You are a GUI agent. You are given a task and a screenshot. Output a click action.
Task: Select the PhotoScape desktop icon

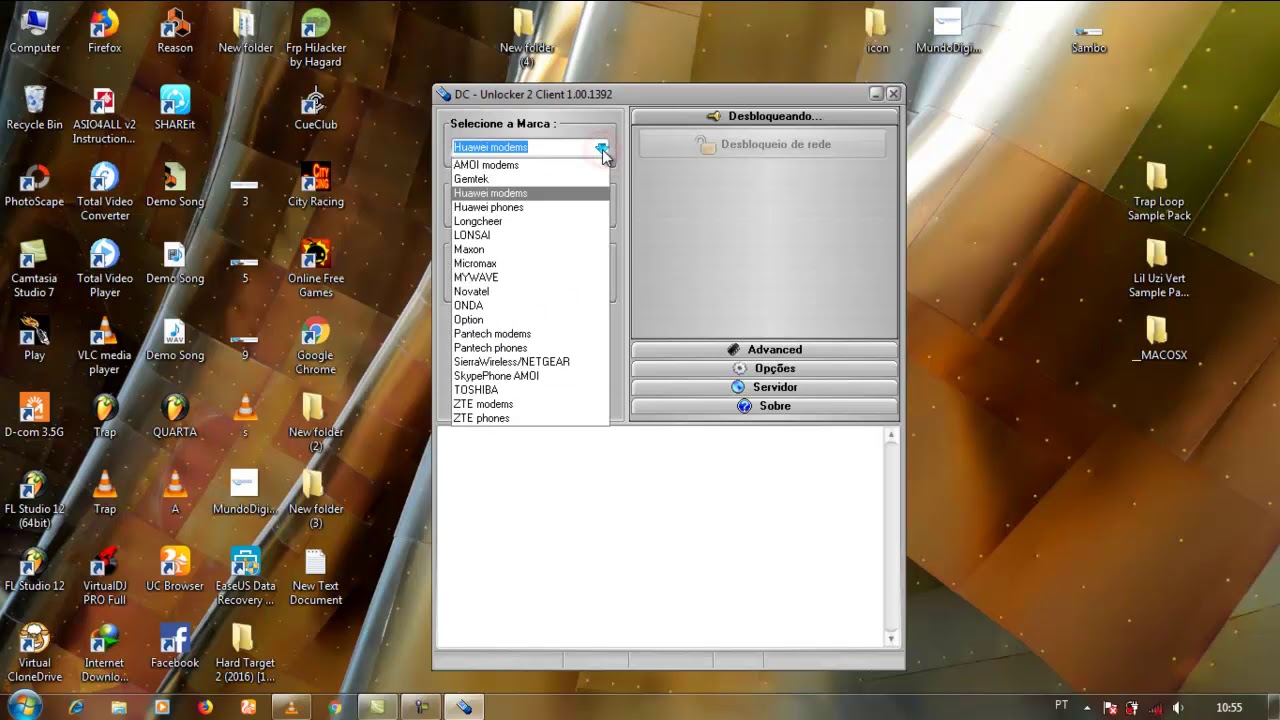coord(34,185)
